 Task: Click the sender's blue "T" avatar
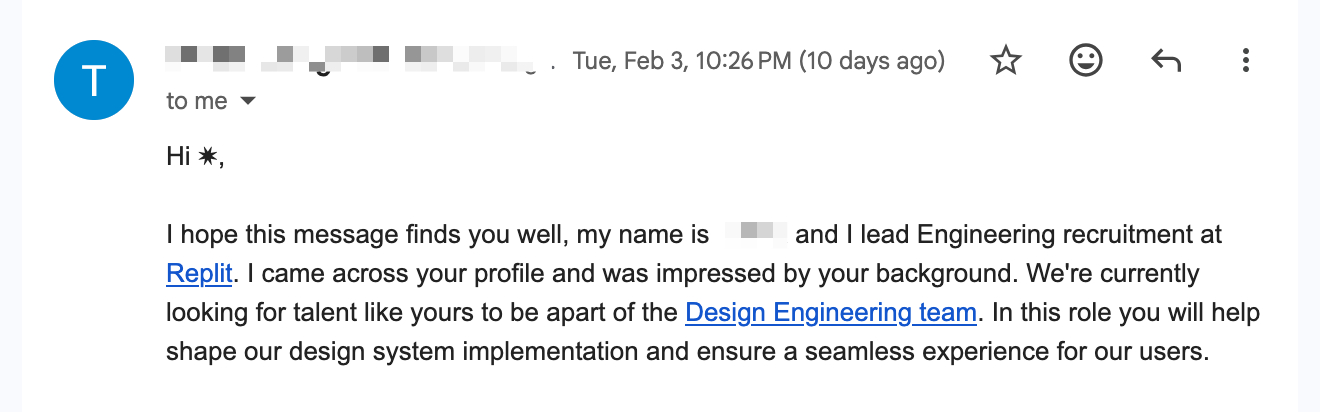tap(93, 80)
